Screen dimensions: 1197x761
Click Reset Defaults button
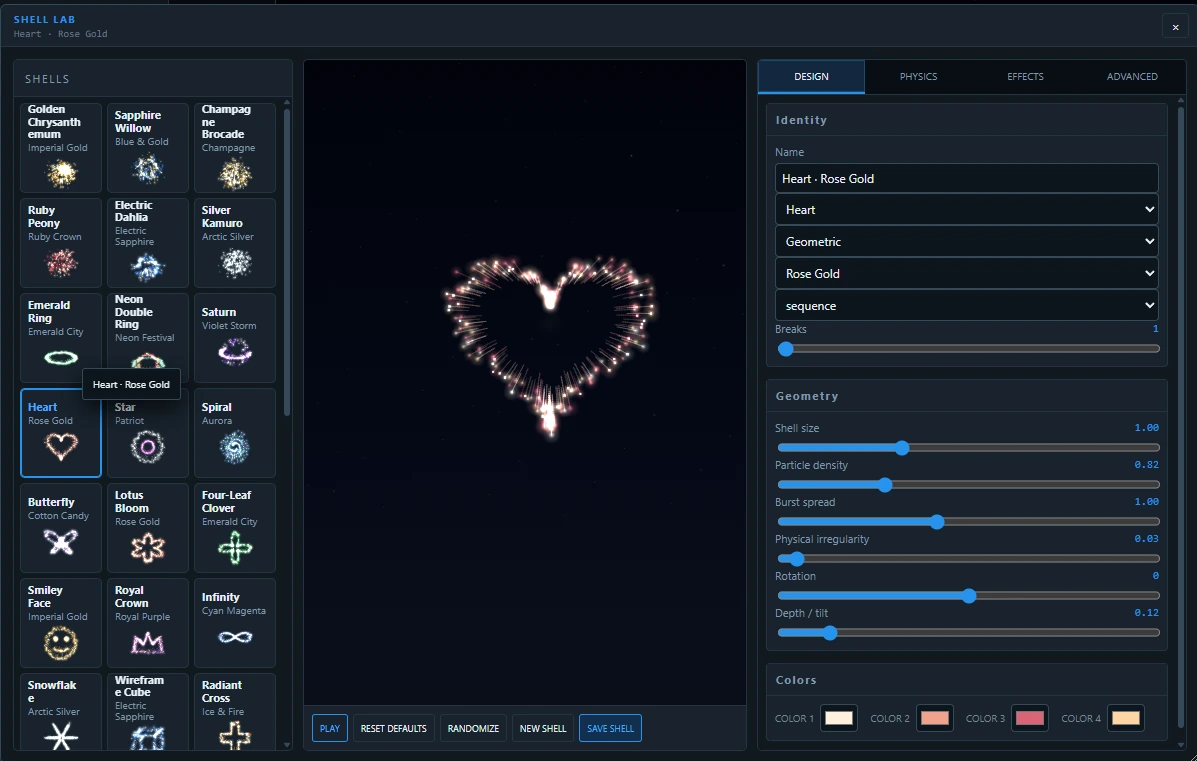click(x=393, y=728)
